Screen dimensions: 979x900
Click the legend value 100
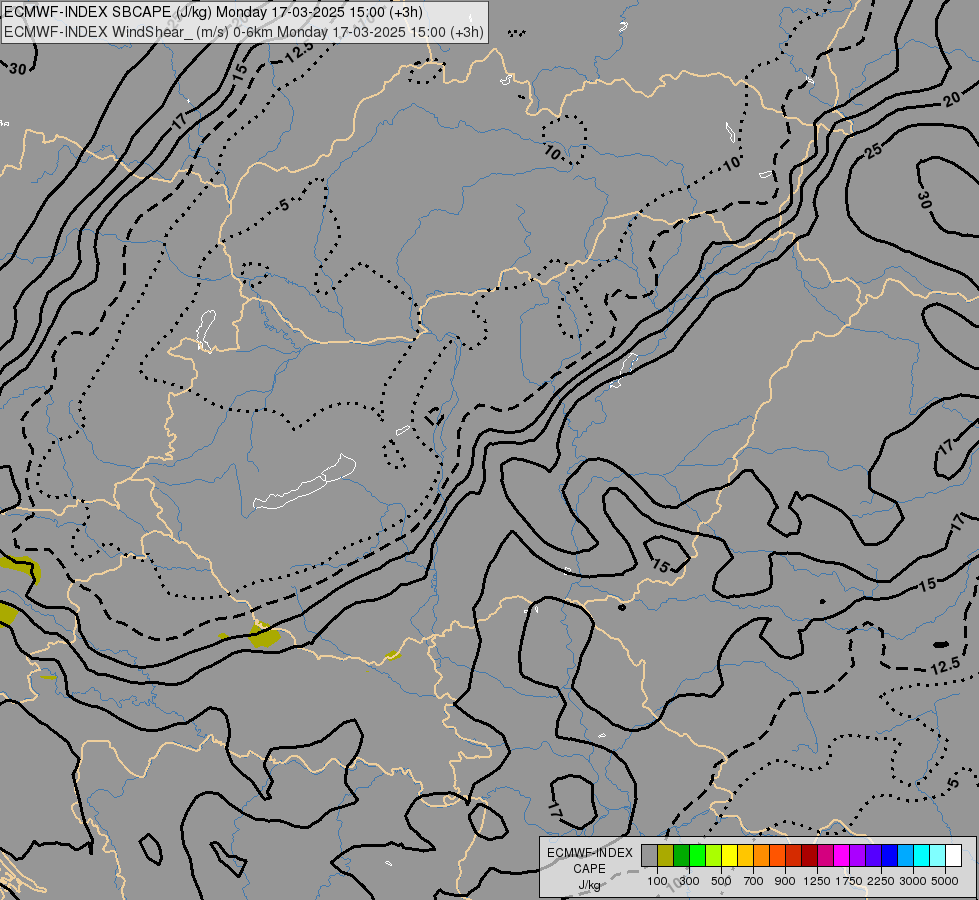657,881
